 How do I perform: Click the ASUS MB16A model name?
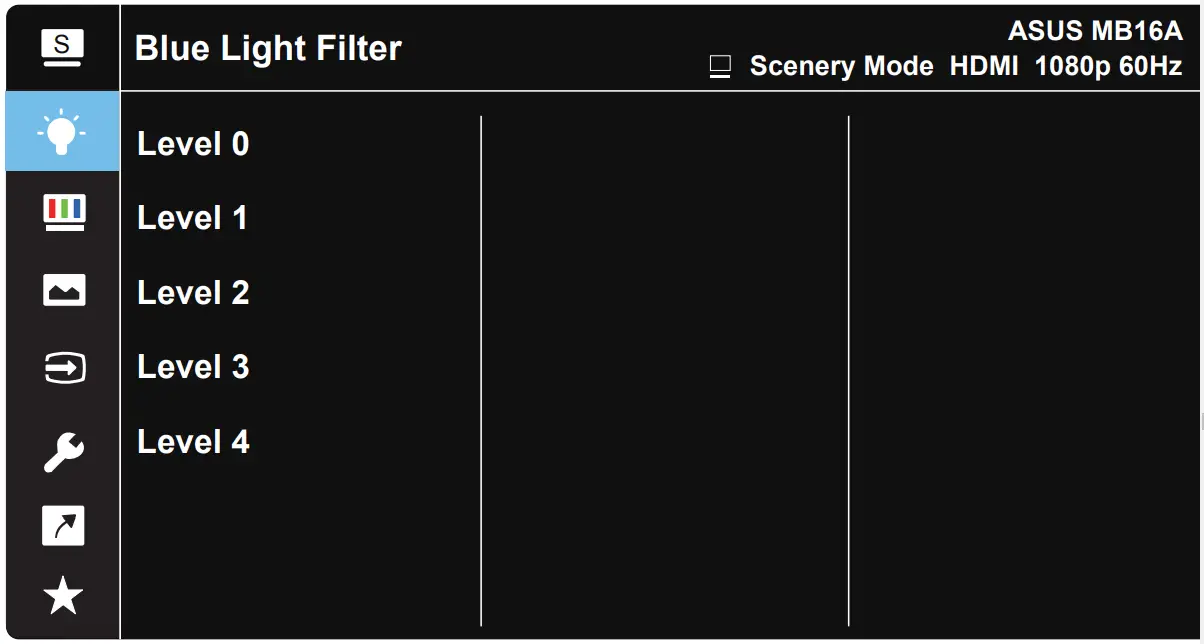[1095, 31]
